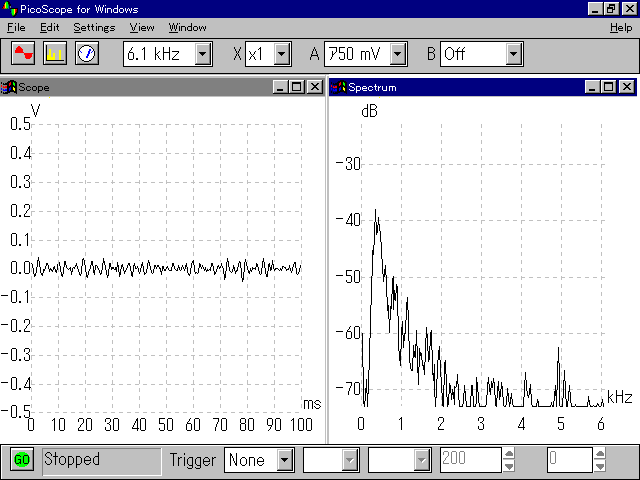
Task: Expand the 6.1 kHz frequency range dropdown
Action: pos(202,54)
